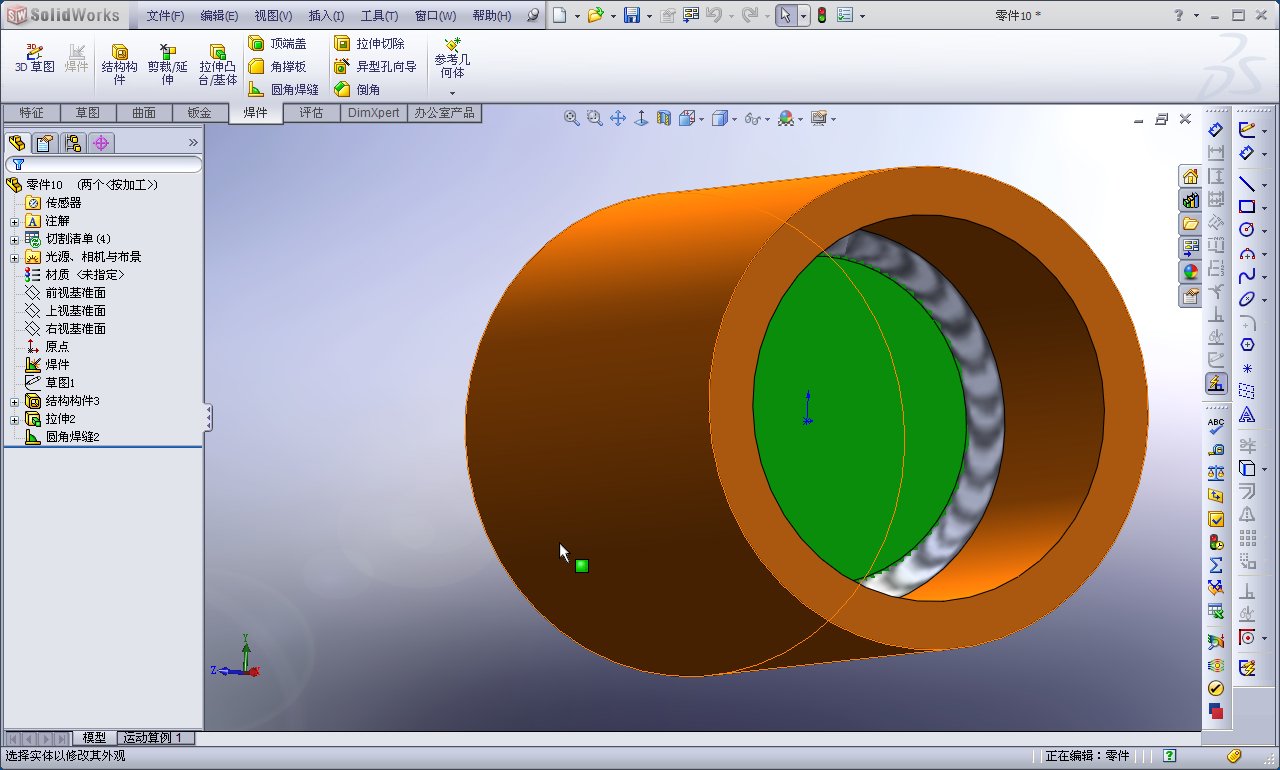Image resolution: width=1280 pixels, height=770 pixels.
Task: Switch to the 特征 ribbon tab
Action: (x=31, y=113)
